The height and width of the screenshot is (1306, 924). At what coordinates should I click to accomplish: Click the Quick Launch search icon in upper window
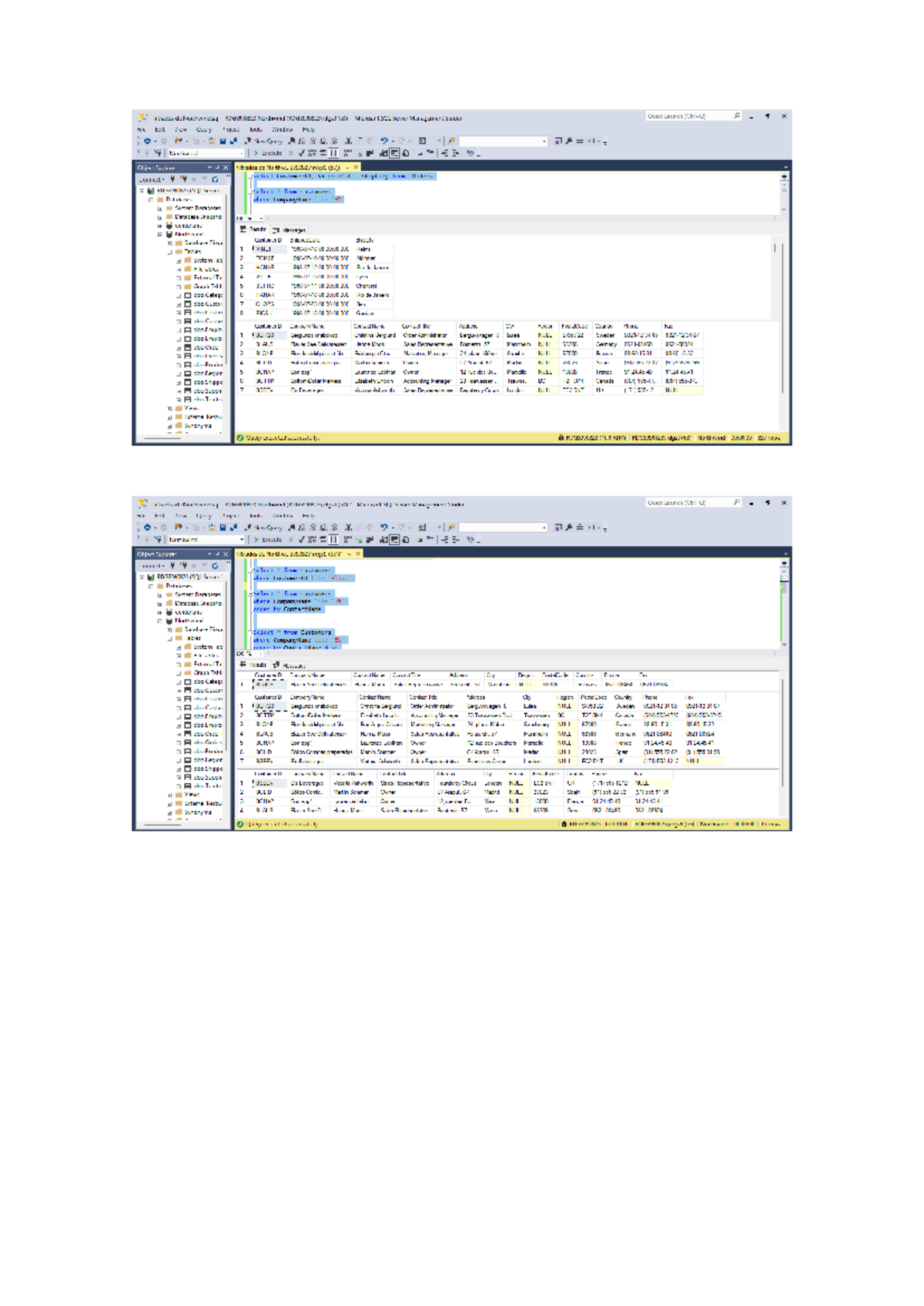[737, 116]
